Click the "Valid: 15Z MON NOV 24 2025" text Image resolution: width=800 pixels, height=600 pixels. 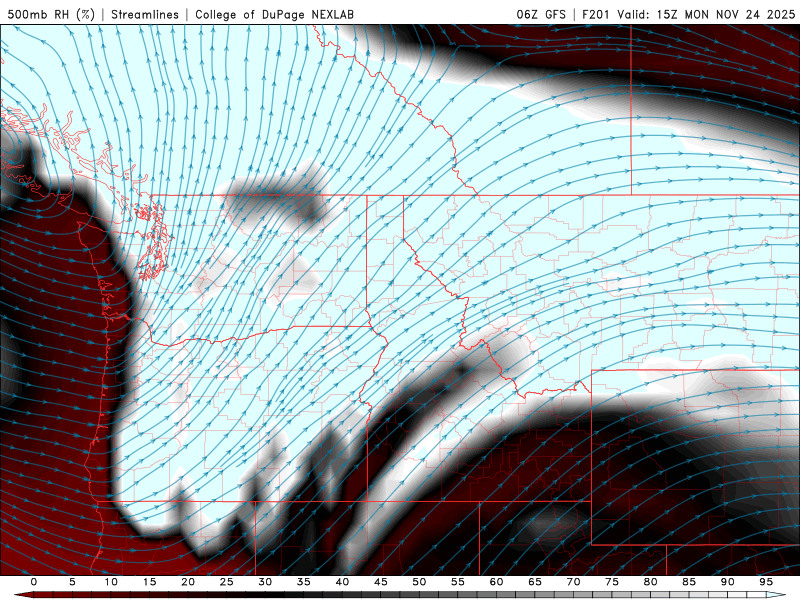click(706, 14)
